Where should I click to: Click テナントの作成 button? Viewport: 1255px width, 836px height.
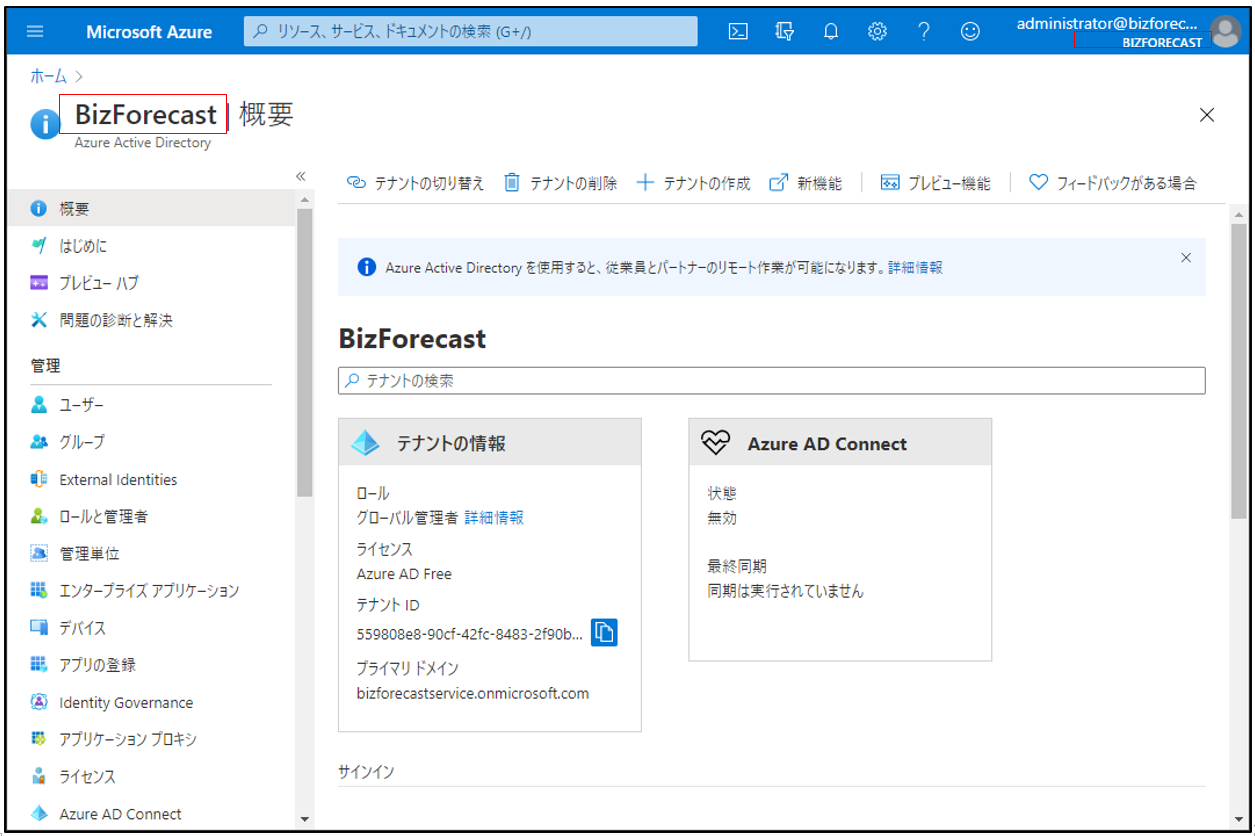pyautogui.click(x=694, y=183)
